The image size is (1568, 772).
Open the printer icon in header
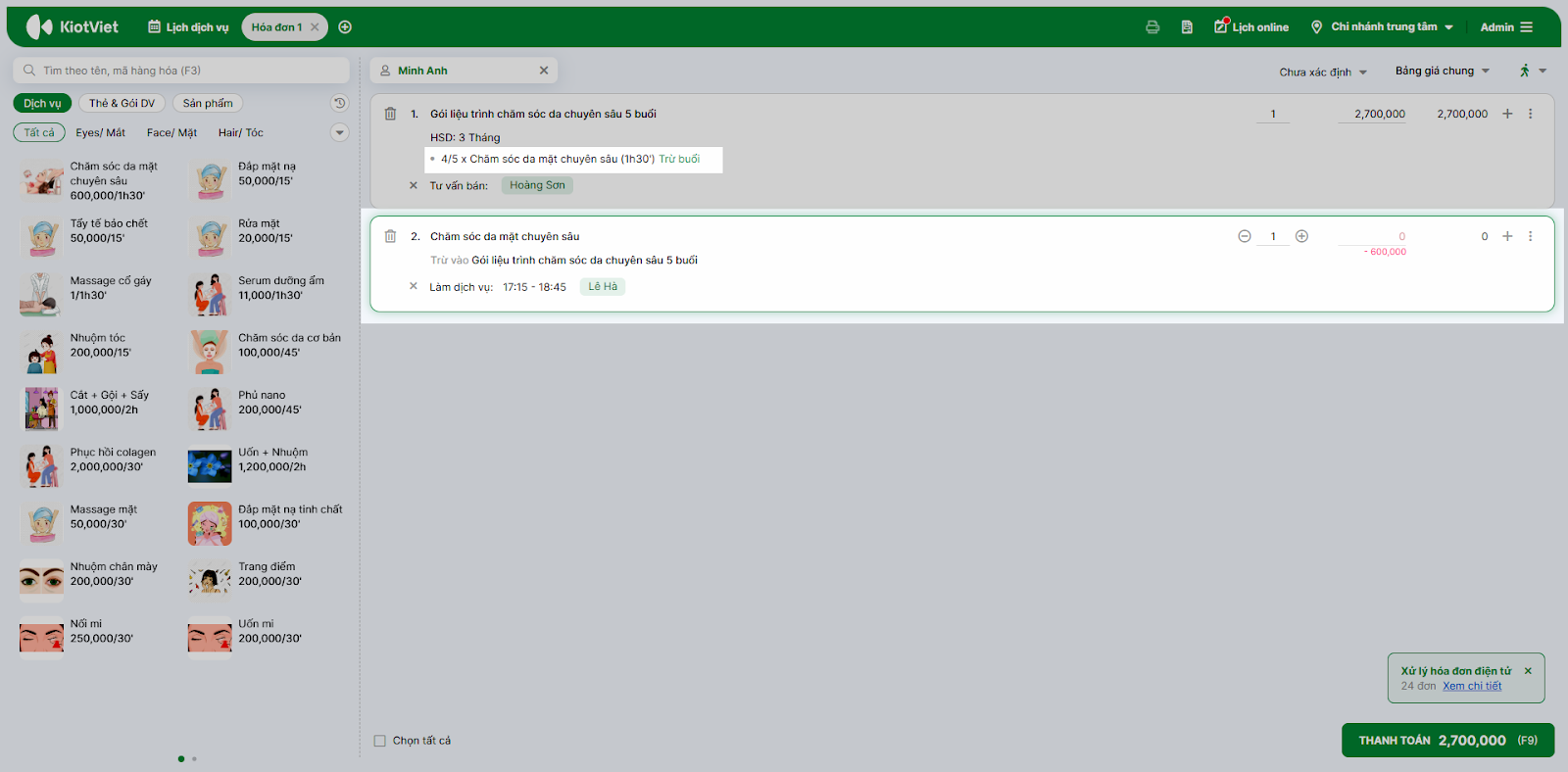[x=1152, y=27]
